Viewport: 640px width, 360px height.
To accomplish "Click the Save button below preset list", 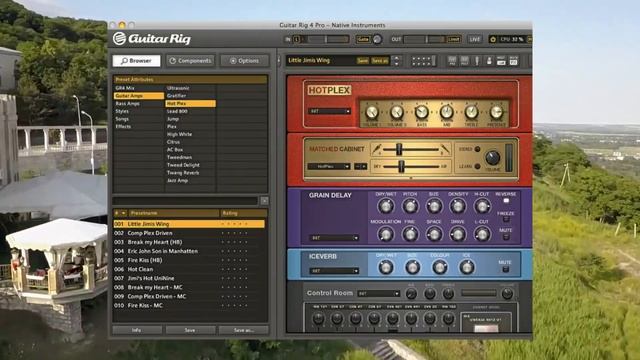I will point(190,330).
